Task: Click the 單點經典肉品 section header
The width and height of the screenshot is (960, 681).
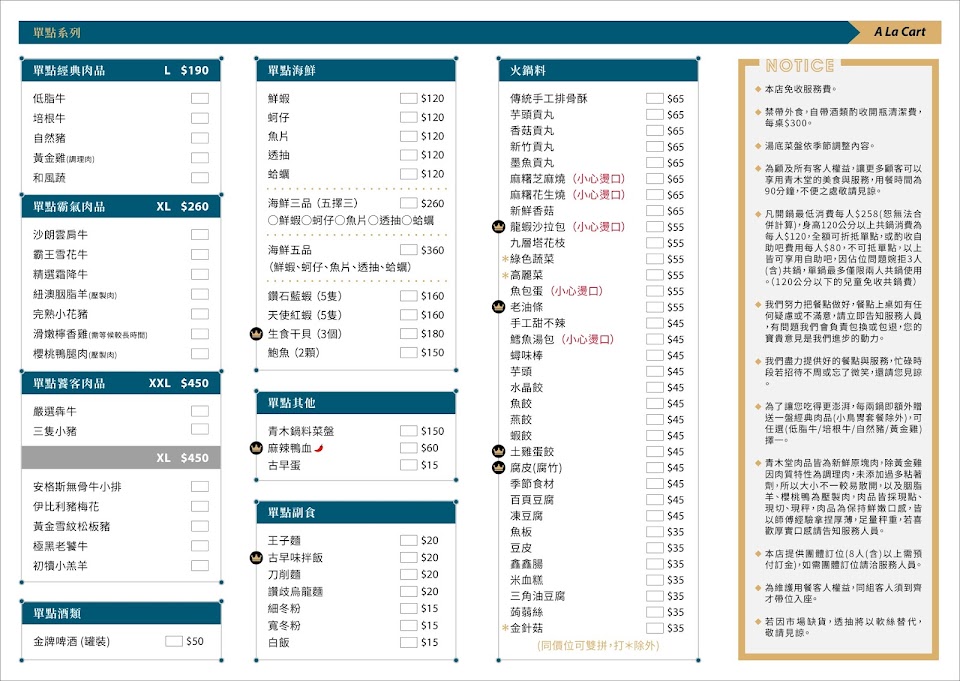Action: tap(121, 70)
